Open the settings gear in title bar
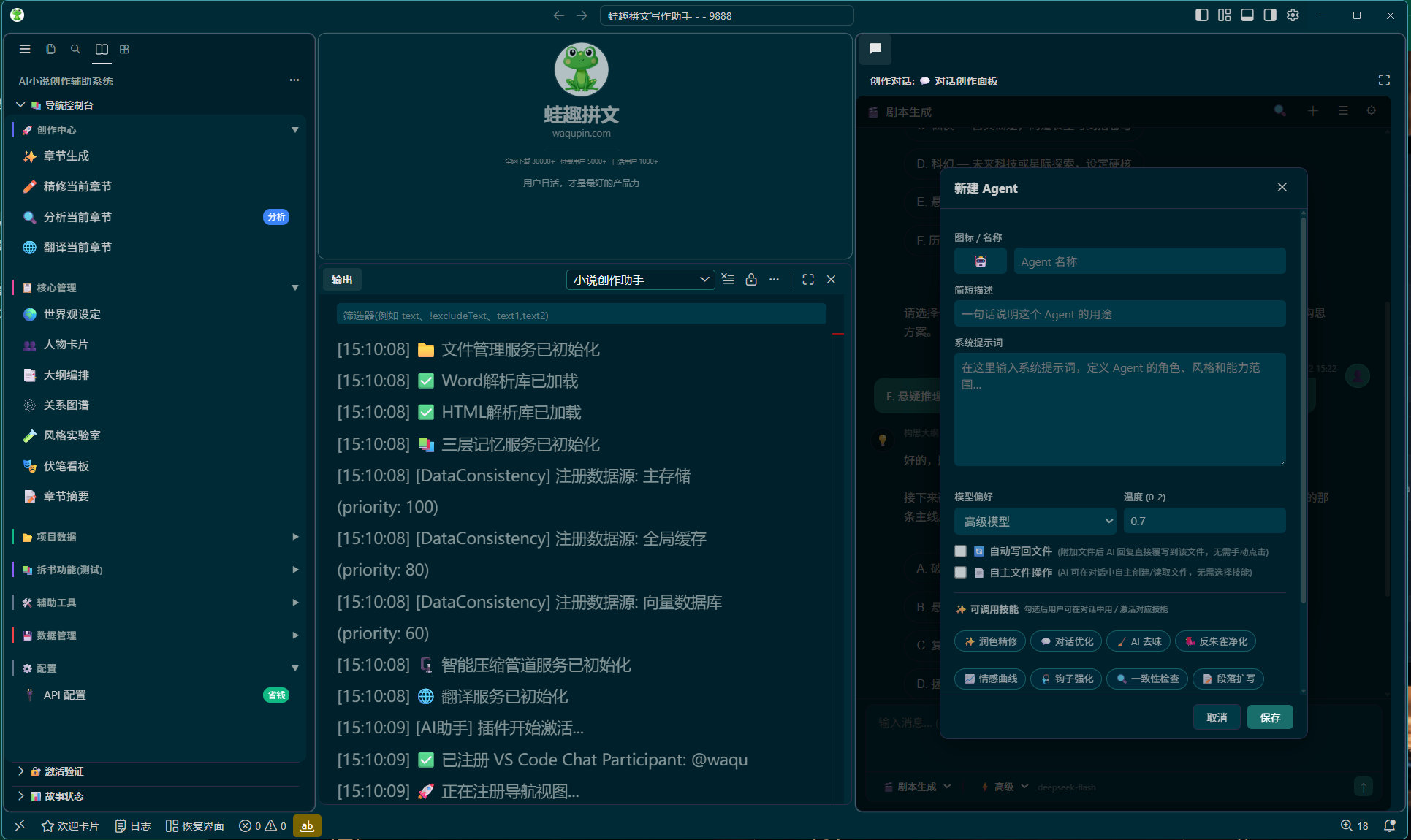The height and width of the screenshot is (840, 1411). pos(1293,15)
